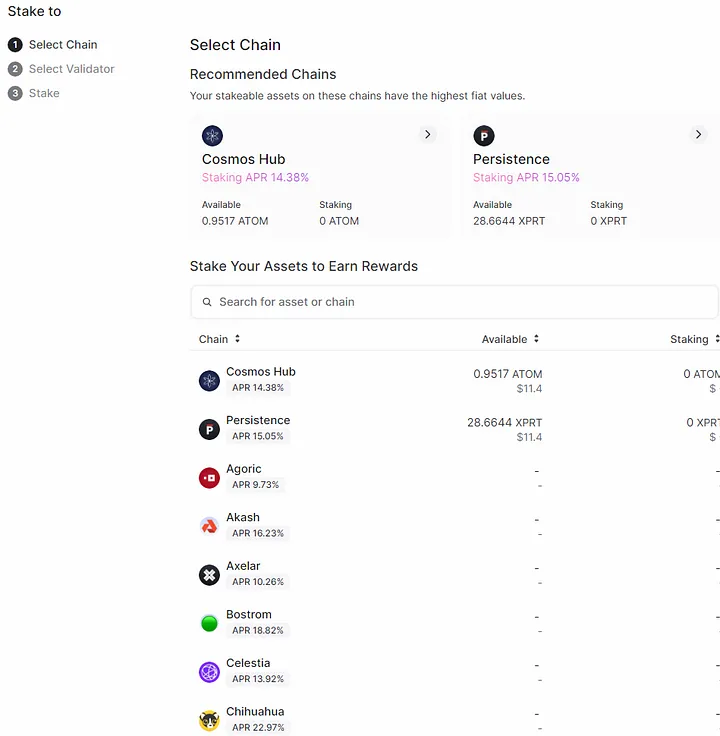720x736 pixels.
Task: Select the Agoric chain icon
Action: [209, 478]
